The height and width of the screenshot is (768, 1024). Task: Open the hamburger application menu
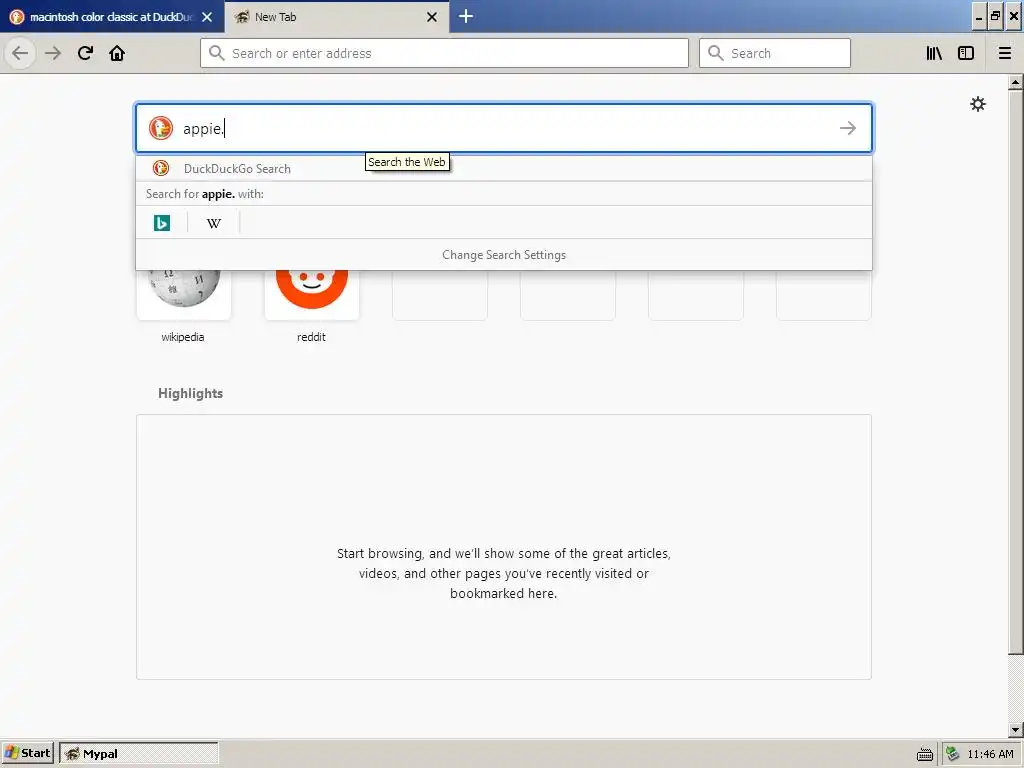(1005, 53)
